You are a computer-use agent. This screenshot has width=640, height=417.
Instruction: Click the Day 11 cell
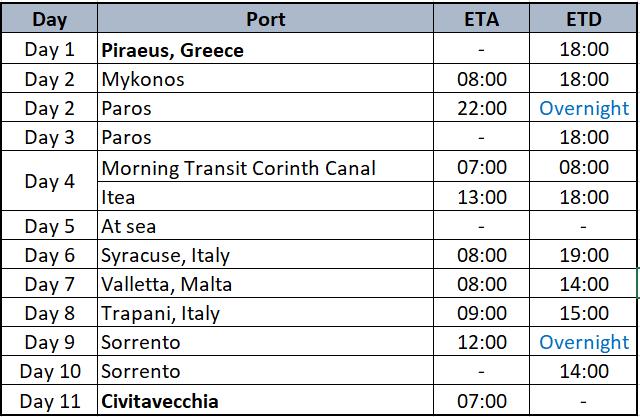[49, 400]
